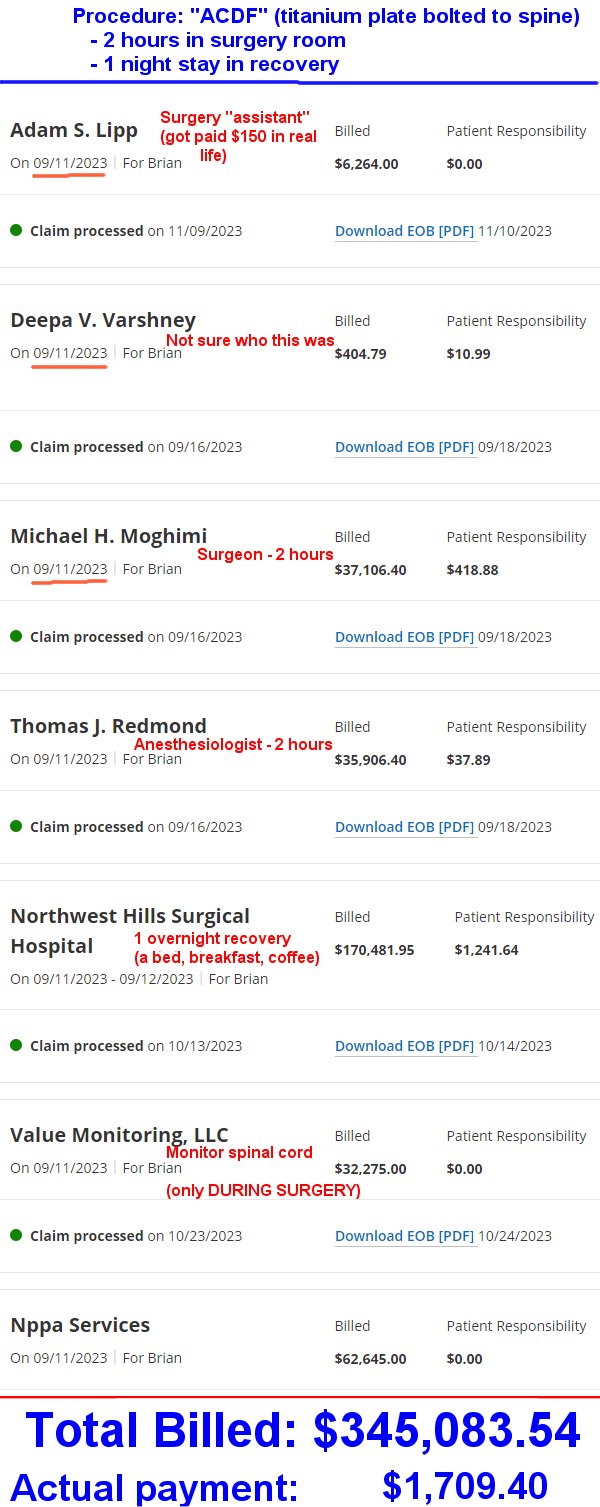
Task: Click green status dot on Deepa V. Varshney claim
Action: coord(16,446)
